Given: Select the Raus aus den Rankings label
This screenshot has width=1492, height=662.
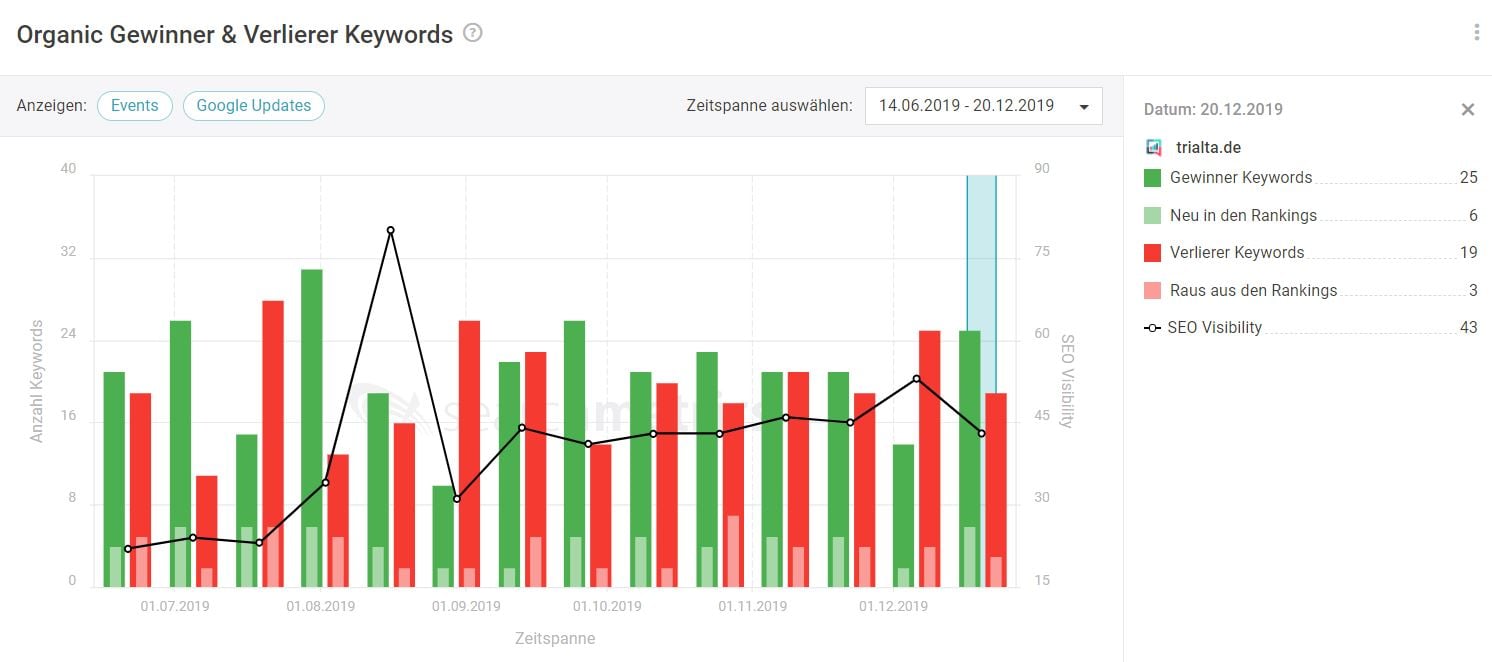Looking at the screenshot, I should [x=1253, y=290].
